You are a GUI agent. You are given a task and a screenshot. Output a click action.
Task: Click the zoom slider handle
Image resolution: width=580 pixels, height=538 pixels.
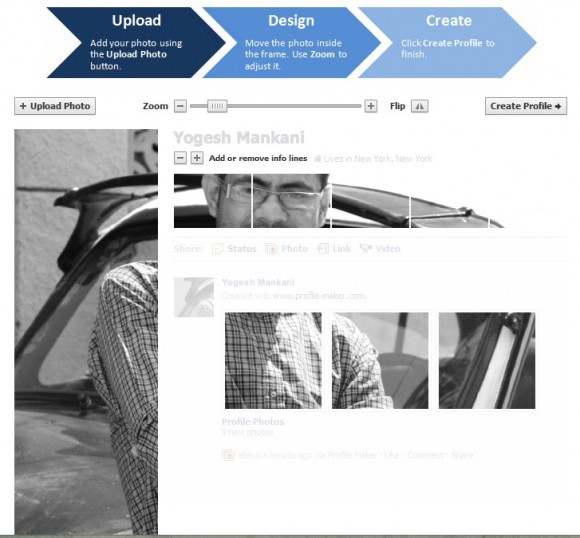[x=217, y=106]
